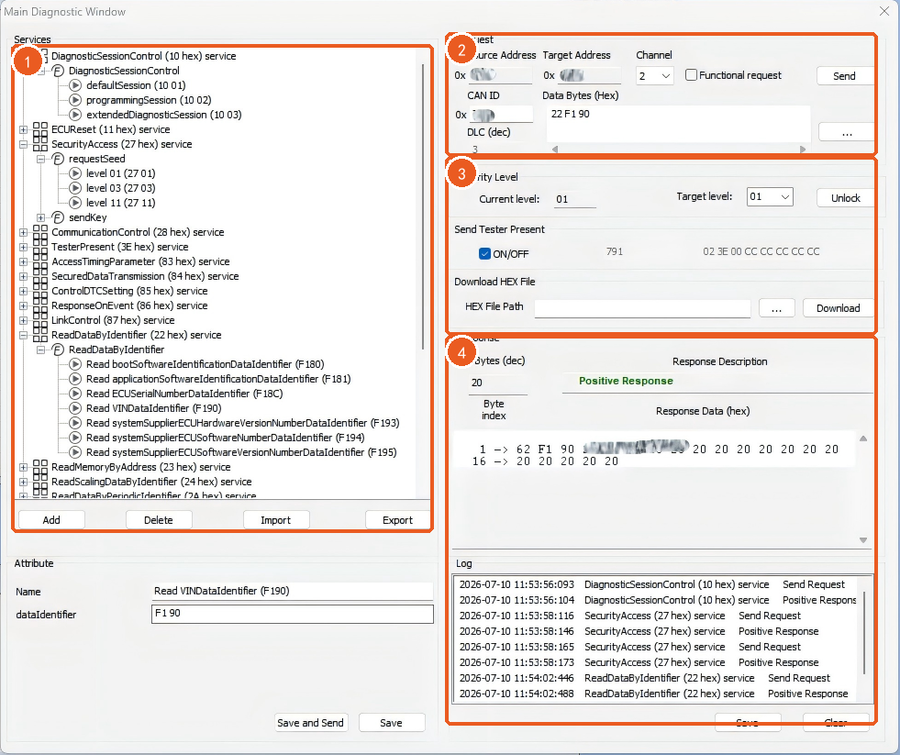Click the HEX File Path input field
900x755 pixels.
pos(642,308)
